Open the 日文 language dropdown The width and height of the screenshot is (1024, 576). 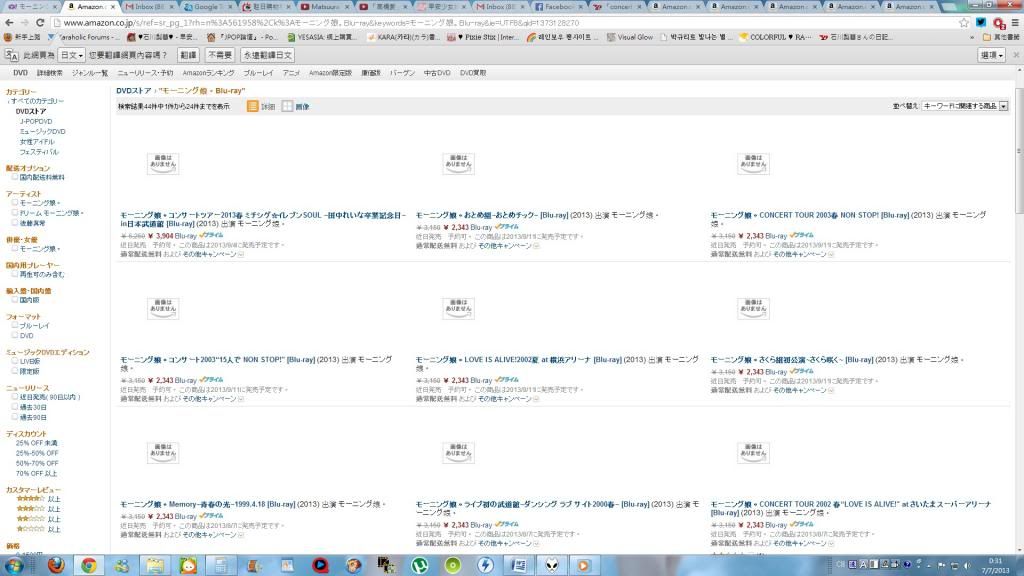tap(72, 55)
